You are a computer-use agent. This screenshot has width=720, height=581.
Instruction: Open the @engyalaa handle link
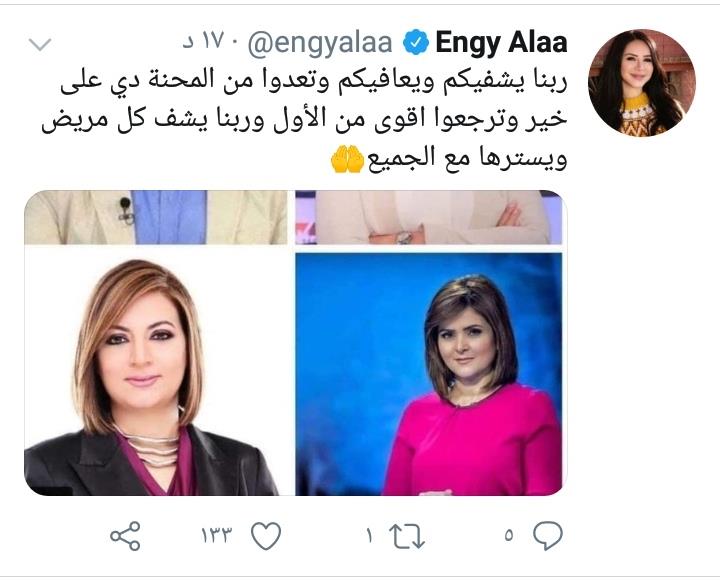[320, 43]
